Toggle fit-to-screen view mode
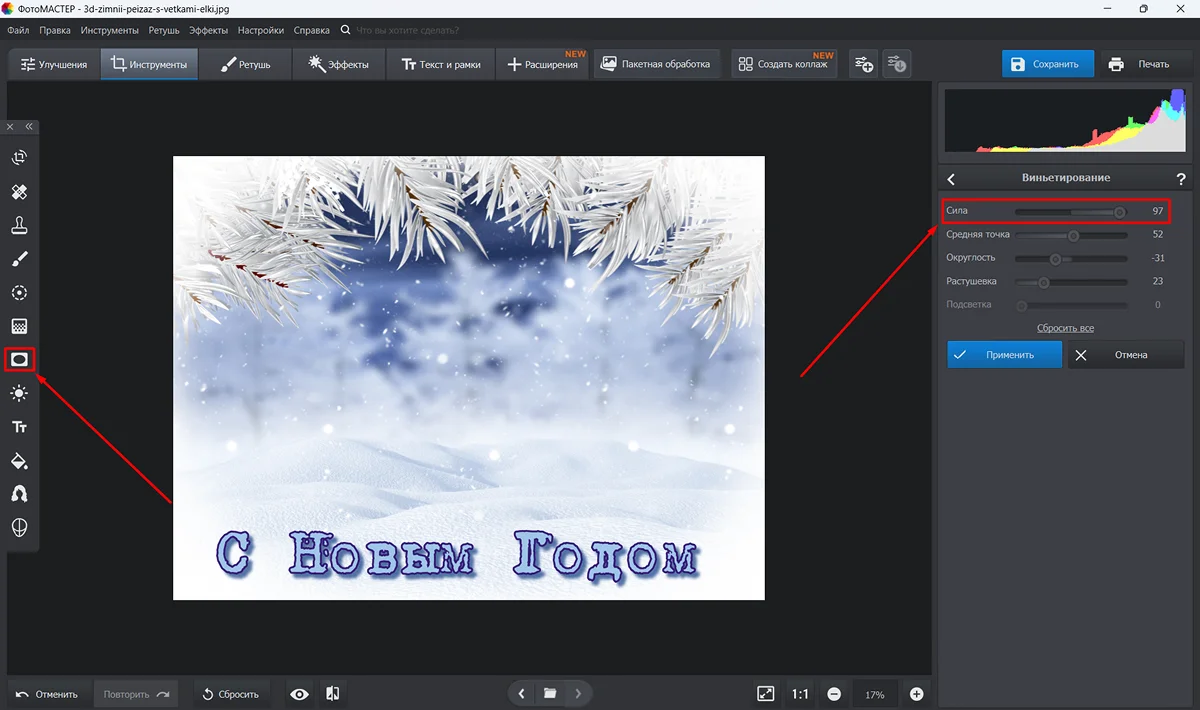The height and width of the screenshot is (710, 1200). 765,694
